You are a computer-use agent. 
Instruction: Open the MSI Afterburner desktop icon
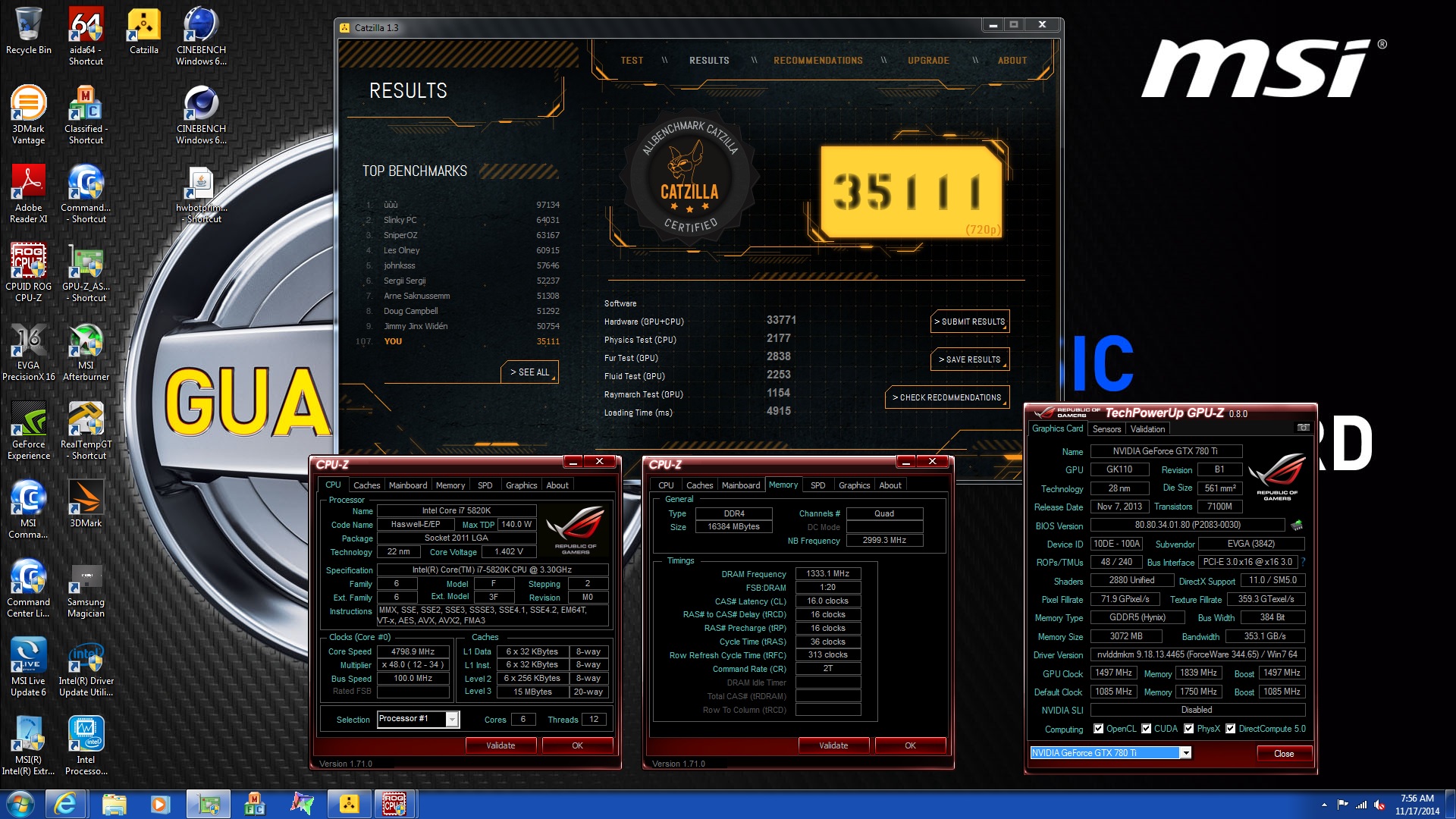(86, 351)
